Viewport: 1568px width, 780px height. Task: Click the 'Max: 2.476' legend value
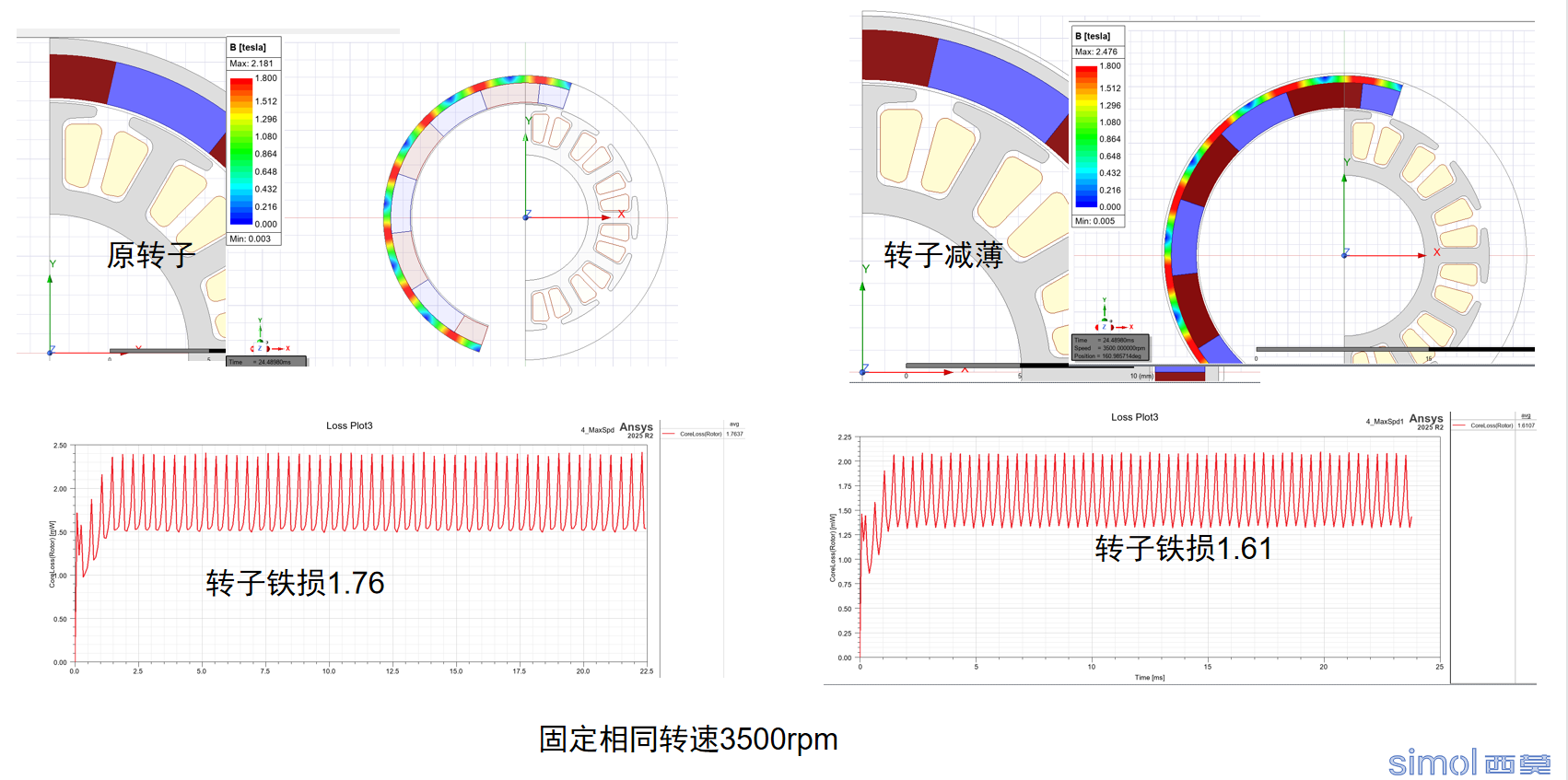pyautogui.click(x=1096, y=52)
